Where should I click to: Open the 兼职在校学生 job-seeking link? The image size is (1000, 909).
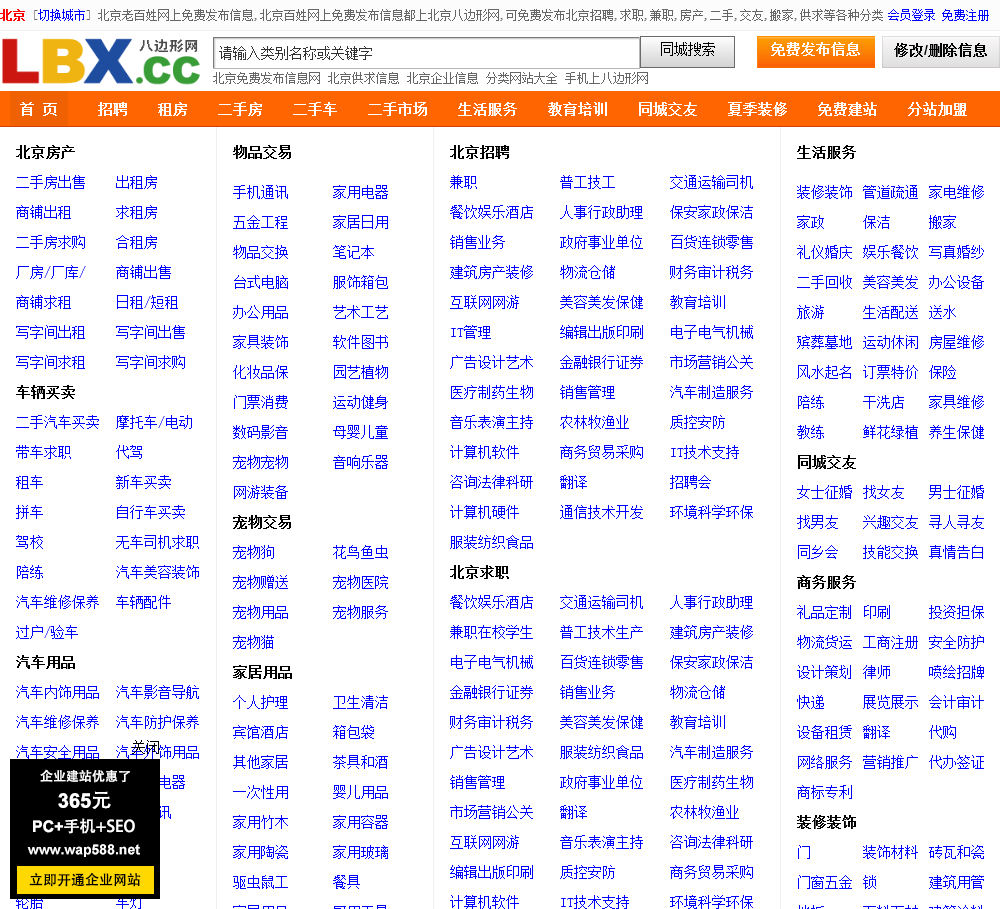click(491, 632)
